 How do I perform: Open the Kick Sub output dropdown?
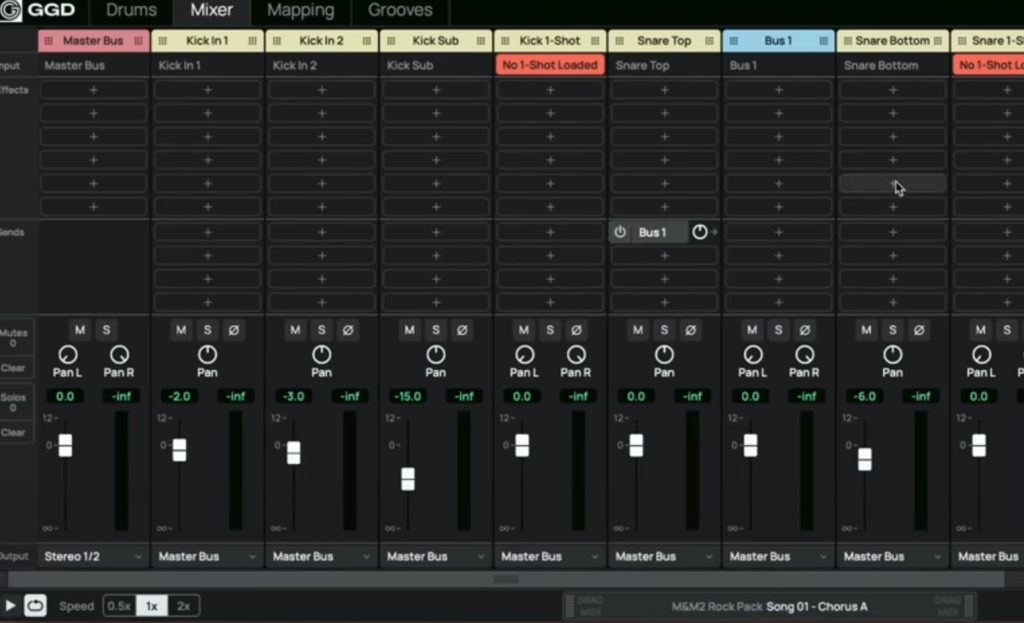(436, 556)
